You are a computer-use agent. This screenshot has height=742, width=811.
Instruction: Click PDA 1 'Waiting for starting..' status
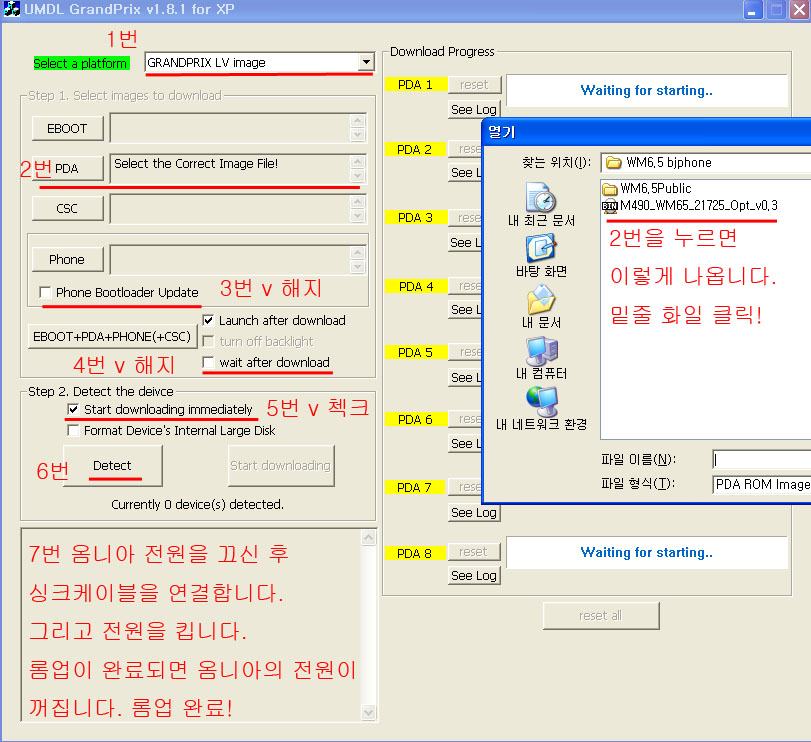(x=647, y=90)
